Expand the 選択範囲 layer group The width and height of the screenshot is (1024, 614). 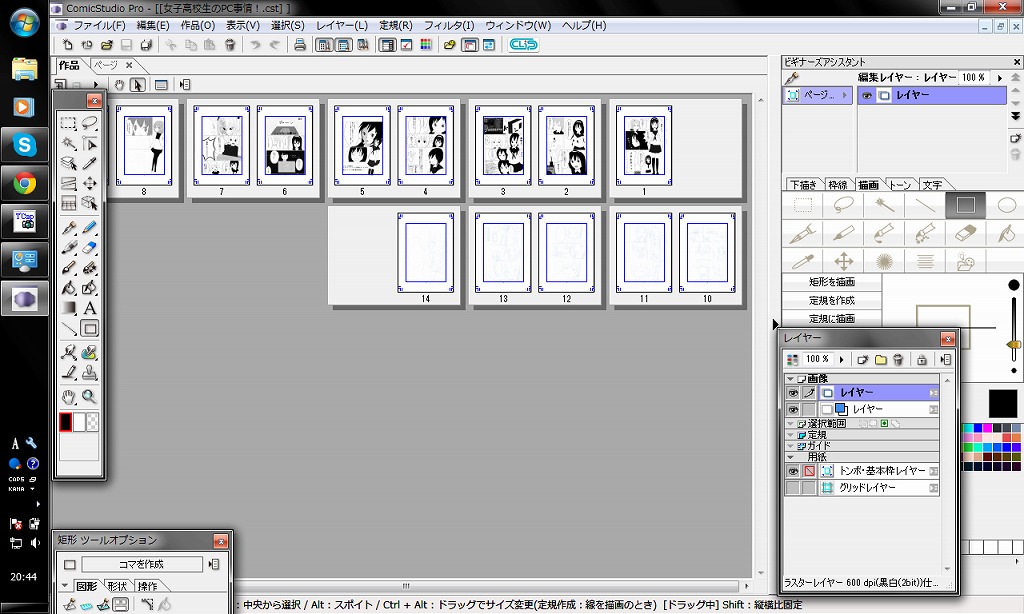[790, 424]
